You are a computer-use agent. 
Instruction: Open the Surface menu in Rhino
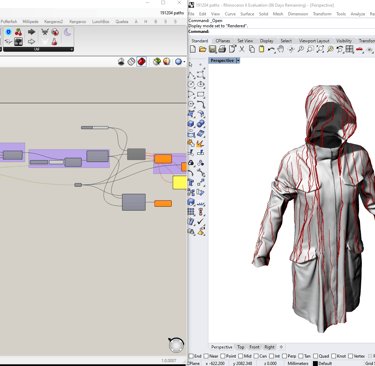(x=247, y=14)
